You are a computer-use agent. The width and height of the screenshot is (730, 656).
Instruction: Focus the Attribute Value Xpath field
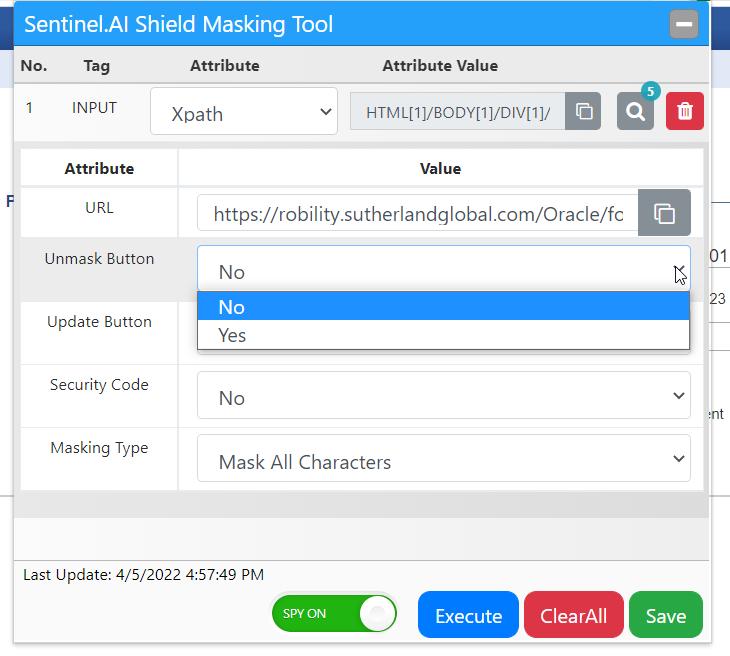(457, 111)
